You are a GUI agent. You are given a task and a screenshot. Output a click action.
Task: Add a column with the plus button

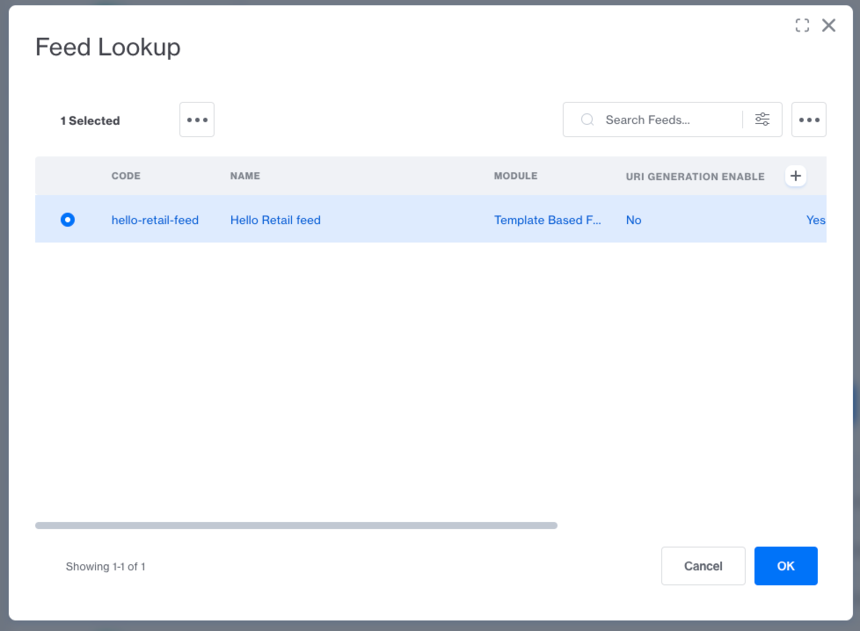(796, 176)
